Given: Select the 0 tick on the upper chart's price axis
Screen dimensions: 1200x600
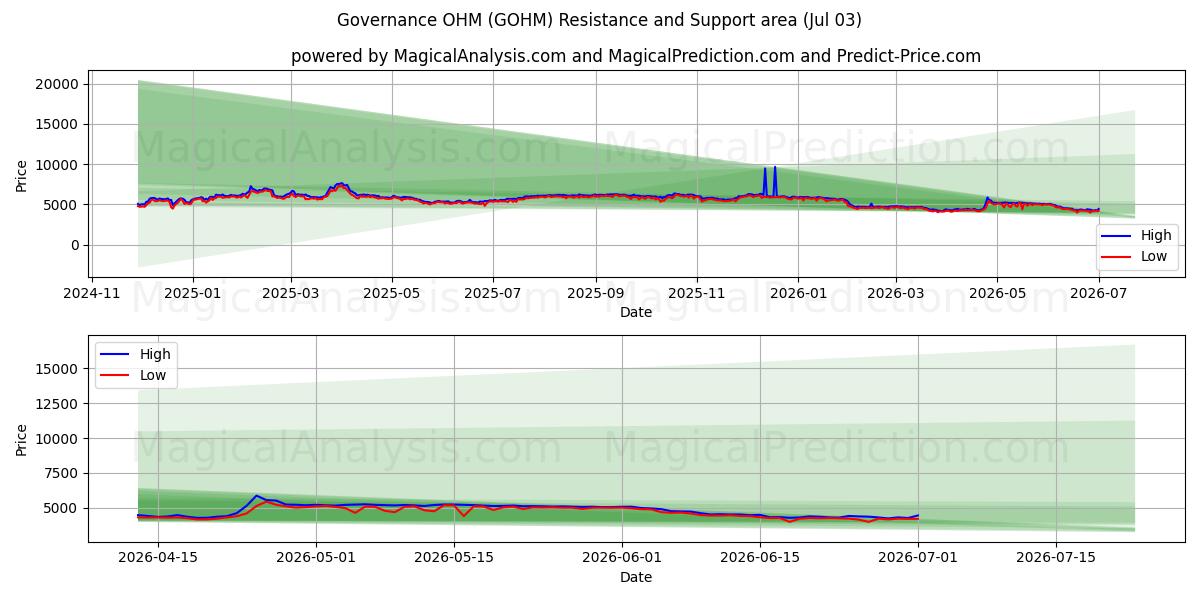Looking at the screenshot, I should [76, 245].
